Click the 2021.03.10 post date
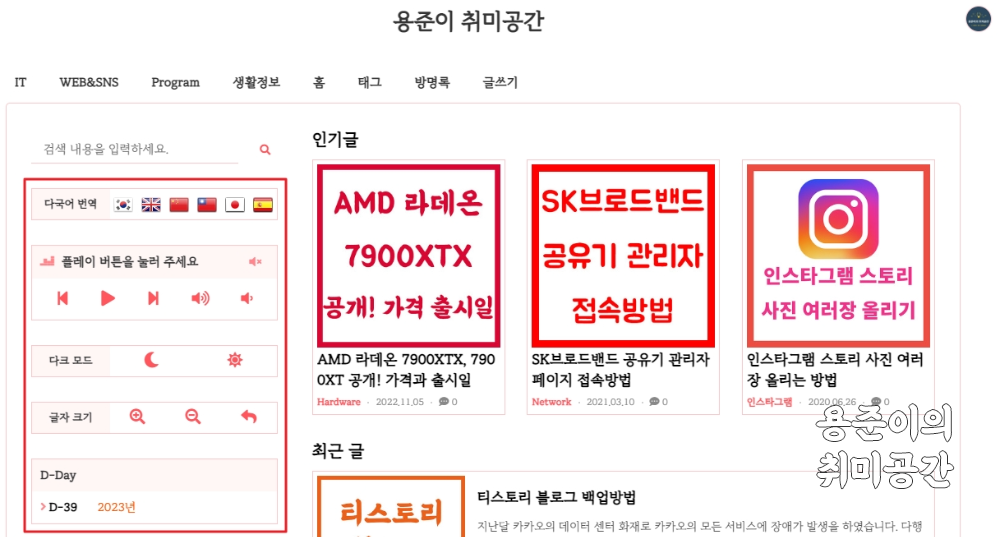 (610, 402)
